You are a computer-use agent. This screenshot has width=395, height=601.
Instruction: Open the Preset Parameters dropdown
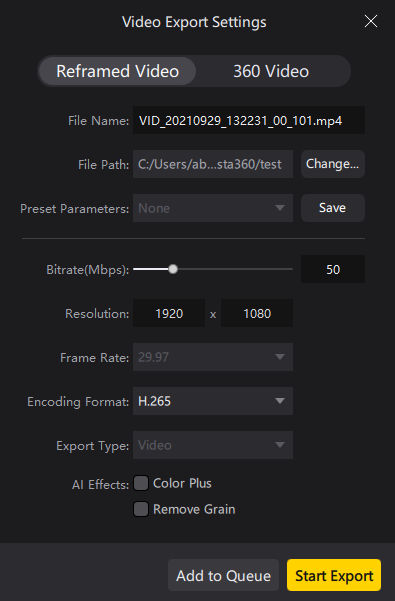pos(213,208)
